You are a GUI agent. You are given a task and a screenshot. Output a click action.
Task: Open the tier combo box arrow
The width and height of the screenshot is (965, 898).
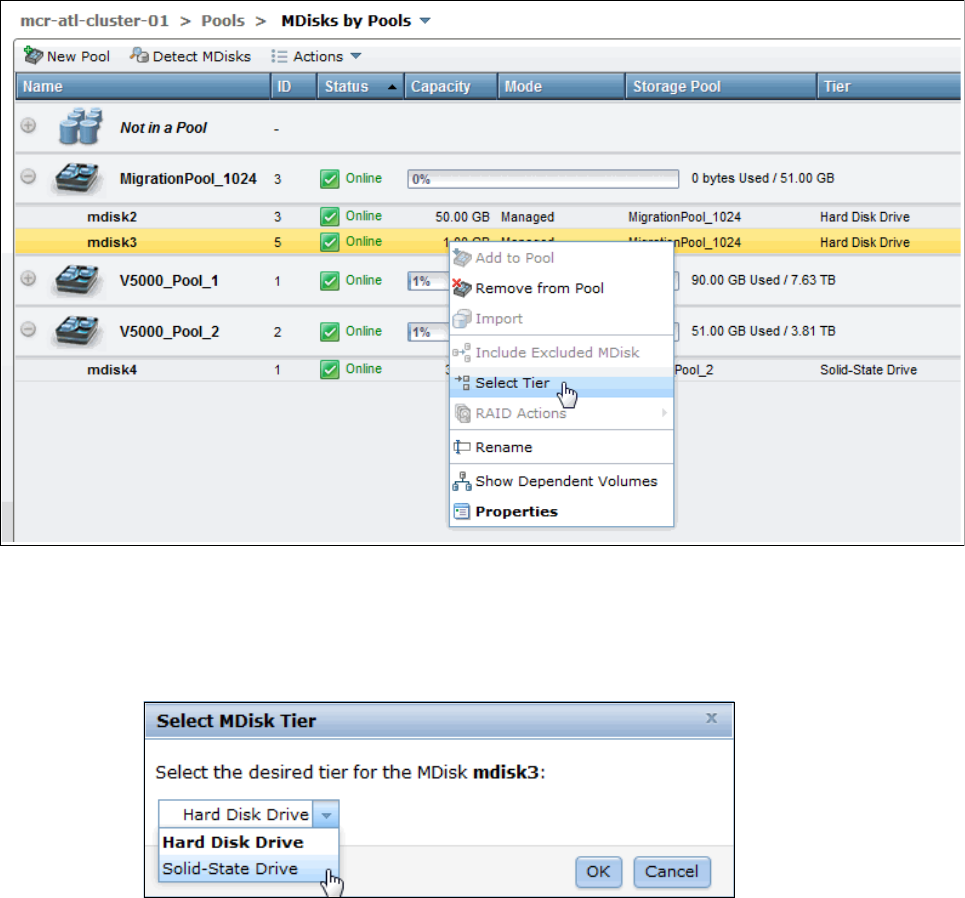click(x=327, y=814)
